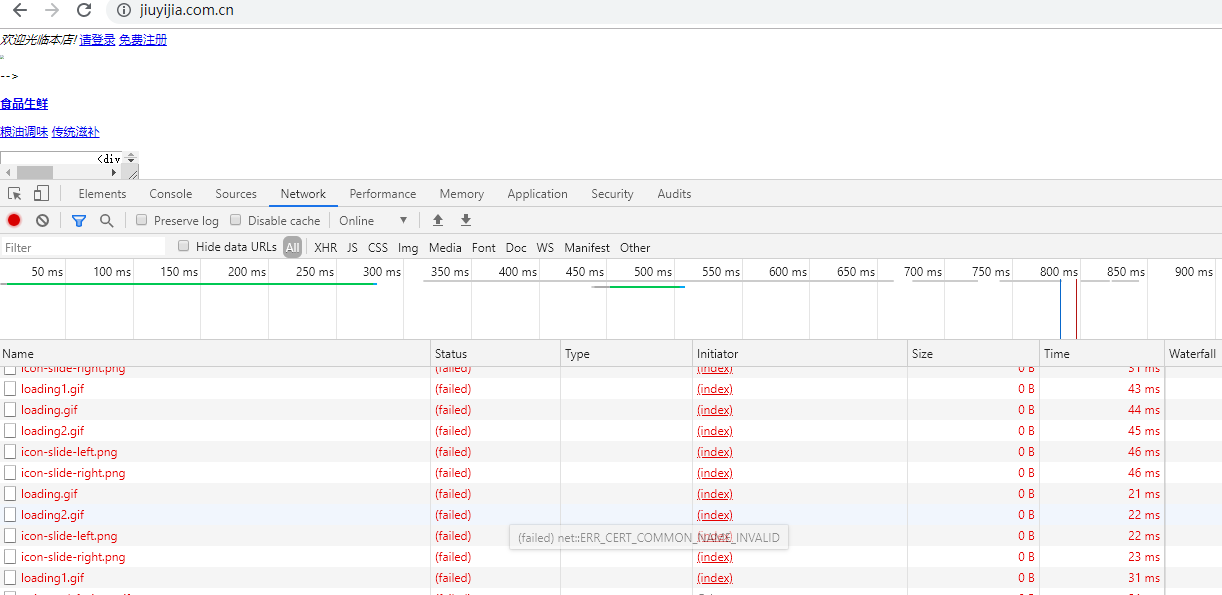Filter requests by CSS

coord(378,247)
